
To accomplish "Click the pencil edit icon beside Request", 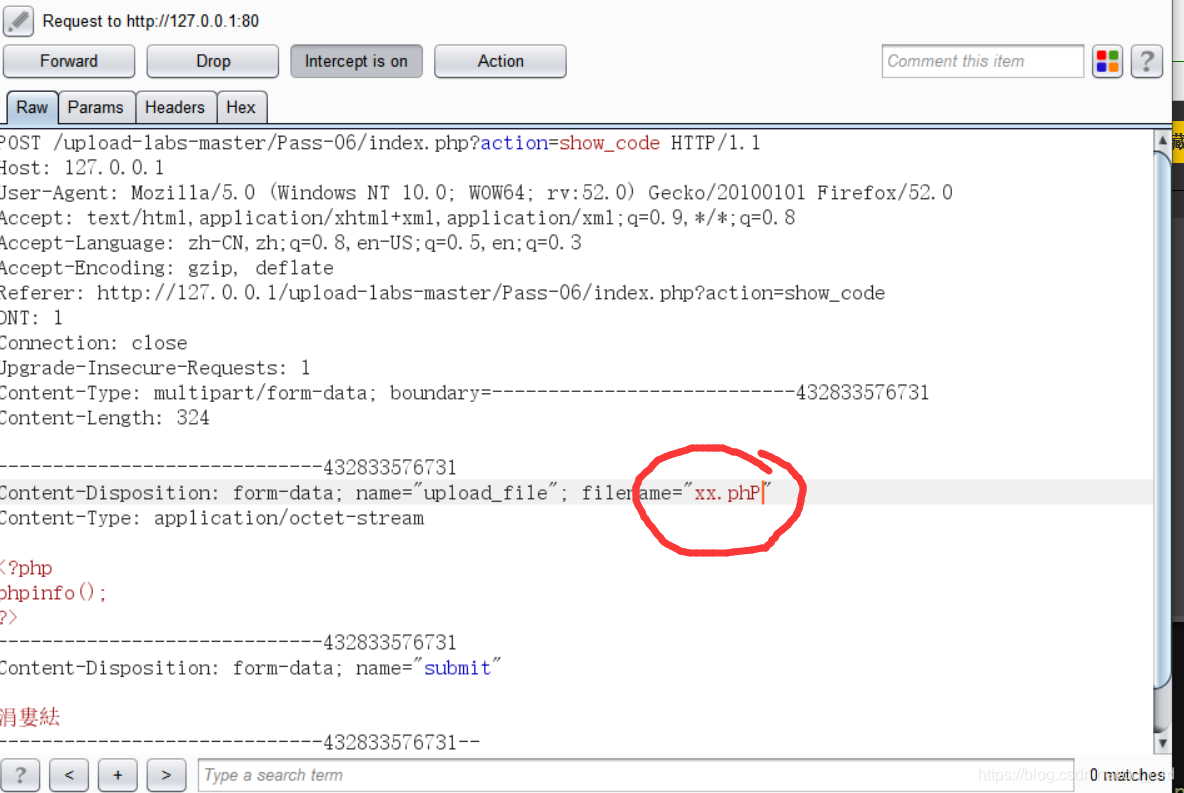I will coord(18,20).
